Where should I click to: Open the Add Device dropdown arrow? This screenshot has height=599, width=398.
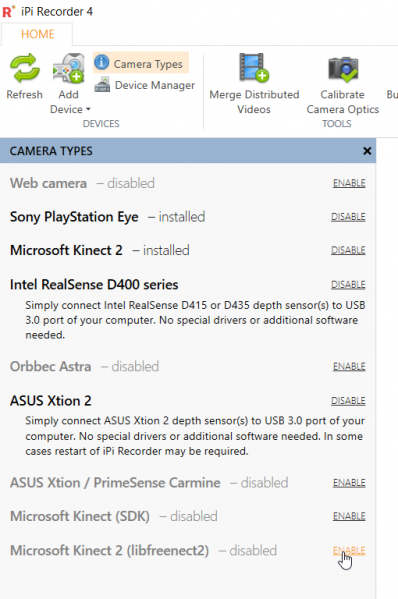point(88,109)
